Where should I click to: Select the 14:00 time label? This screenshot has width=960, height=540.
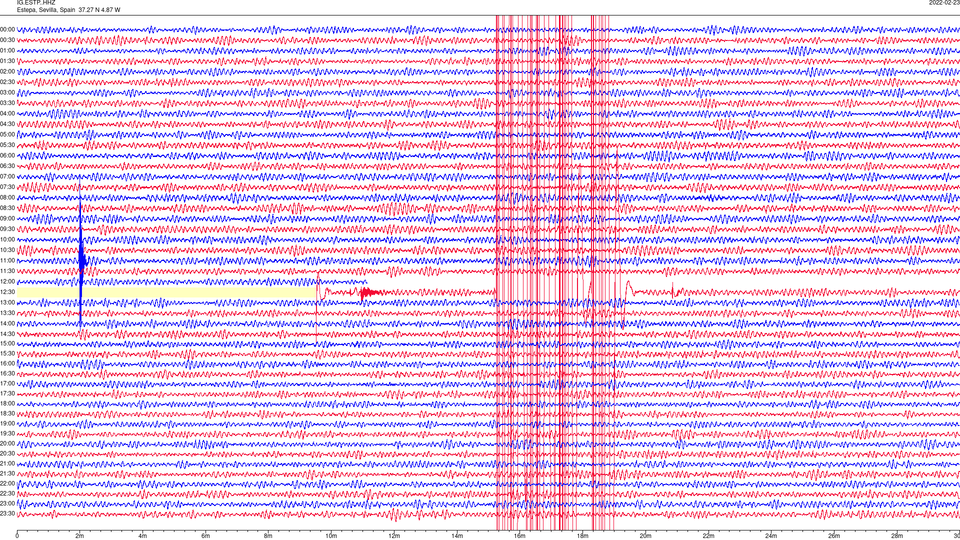[x=7, y=323]
